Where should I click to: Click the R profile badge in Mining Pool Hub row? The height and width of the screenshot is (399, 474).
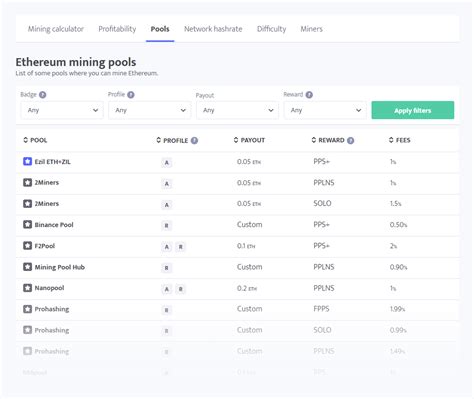point(167,268)
